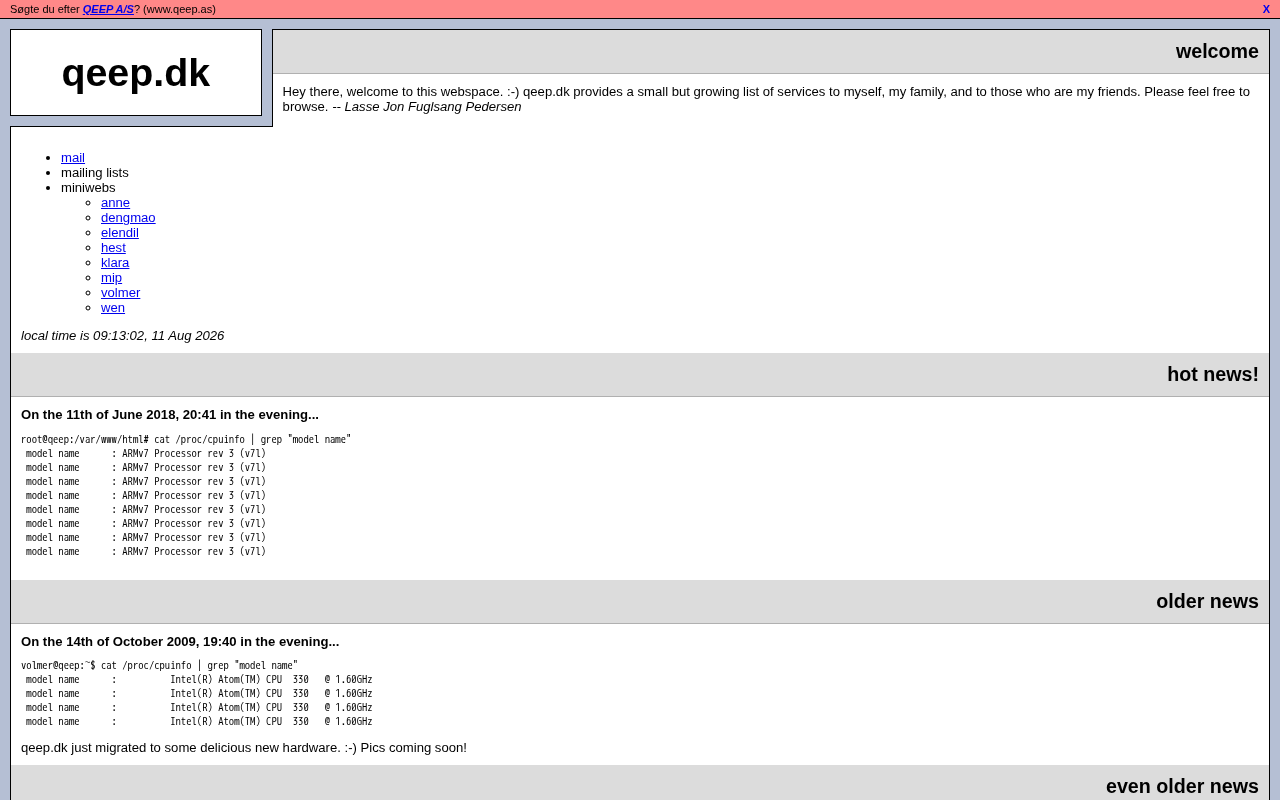
Task: Open the elendil miniweb link
Action: pos(120,232)
